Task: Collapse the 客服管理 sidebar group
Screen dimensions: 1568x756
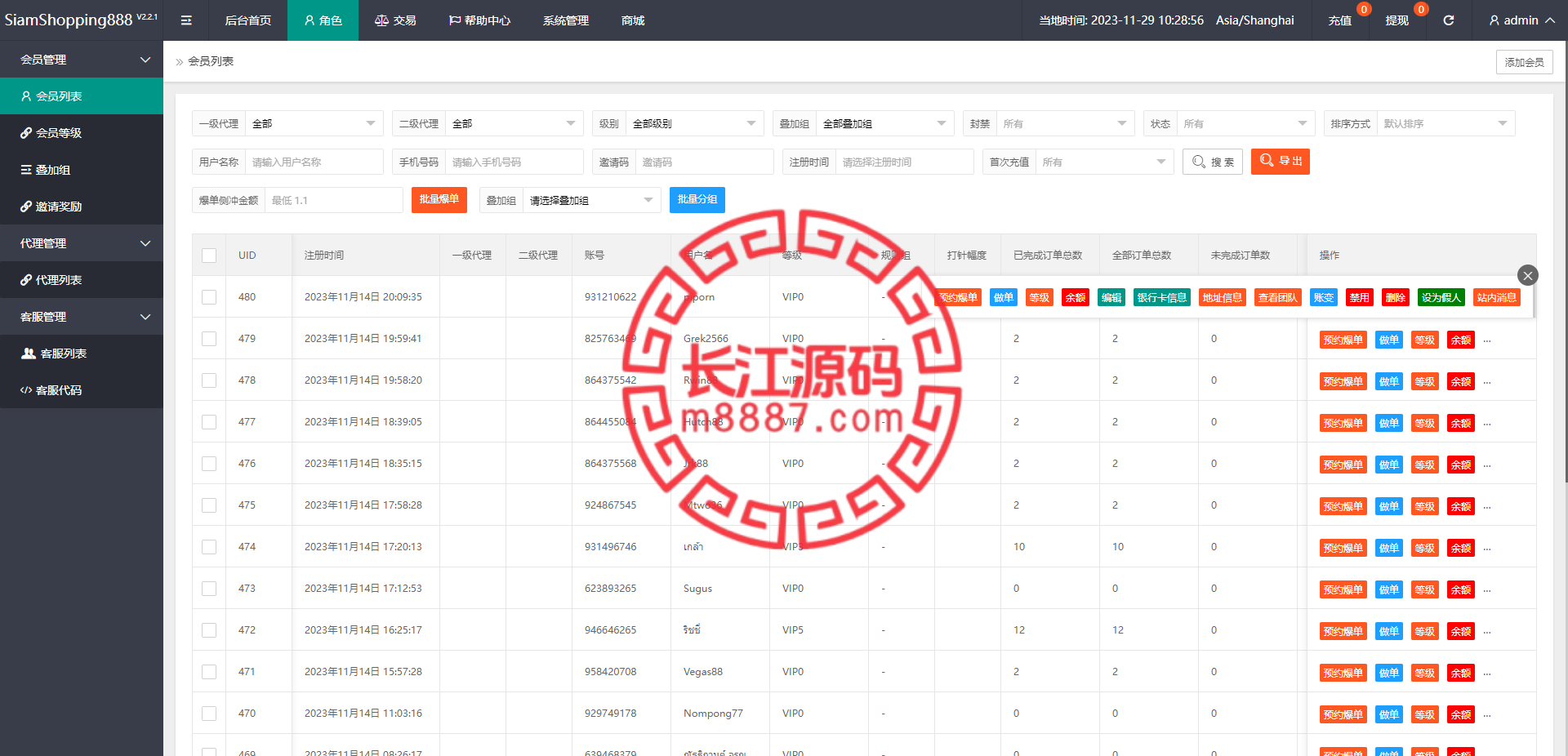Action: click(x=82, y=317)
